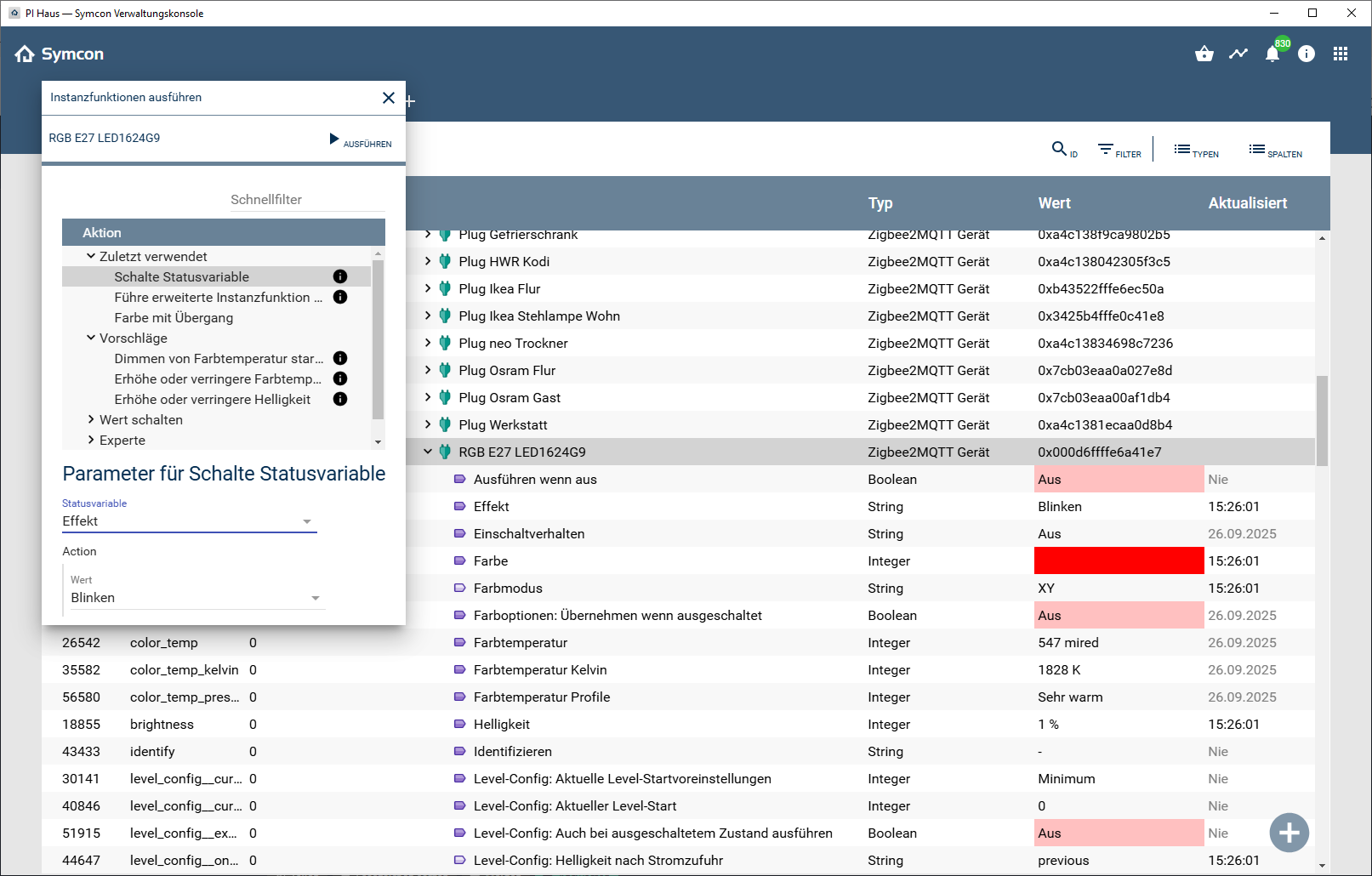Viewport: 1372px width, 876px height.
Task: Expand the Plug Werkstatt device row
Action: pyautogui.click(x=428, y=424)
